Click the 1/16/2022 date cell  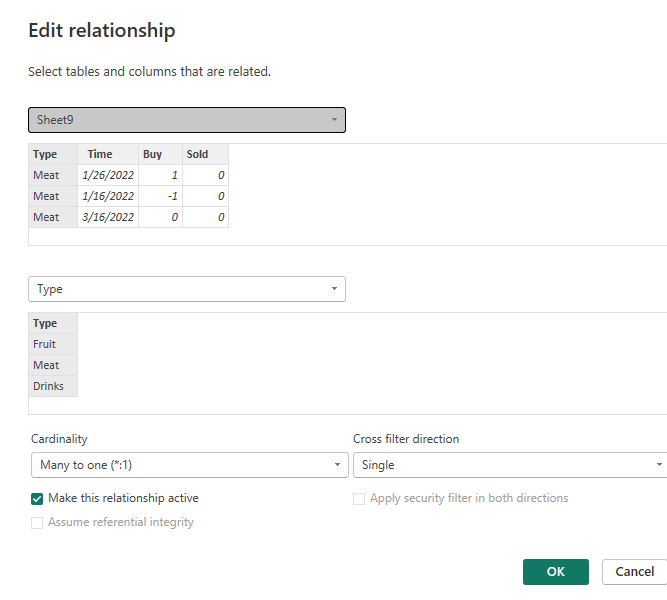(108, 196)
